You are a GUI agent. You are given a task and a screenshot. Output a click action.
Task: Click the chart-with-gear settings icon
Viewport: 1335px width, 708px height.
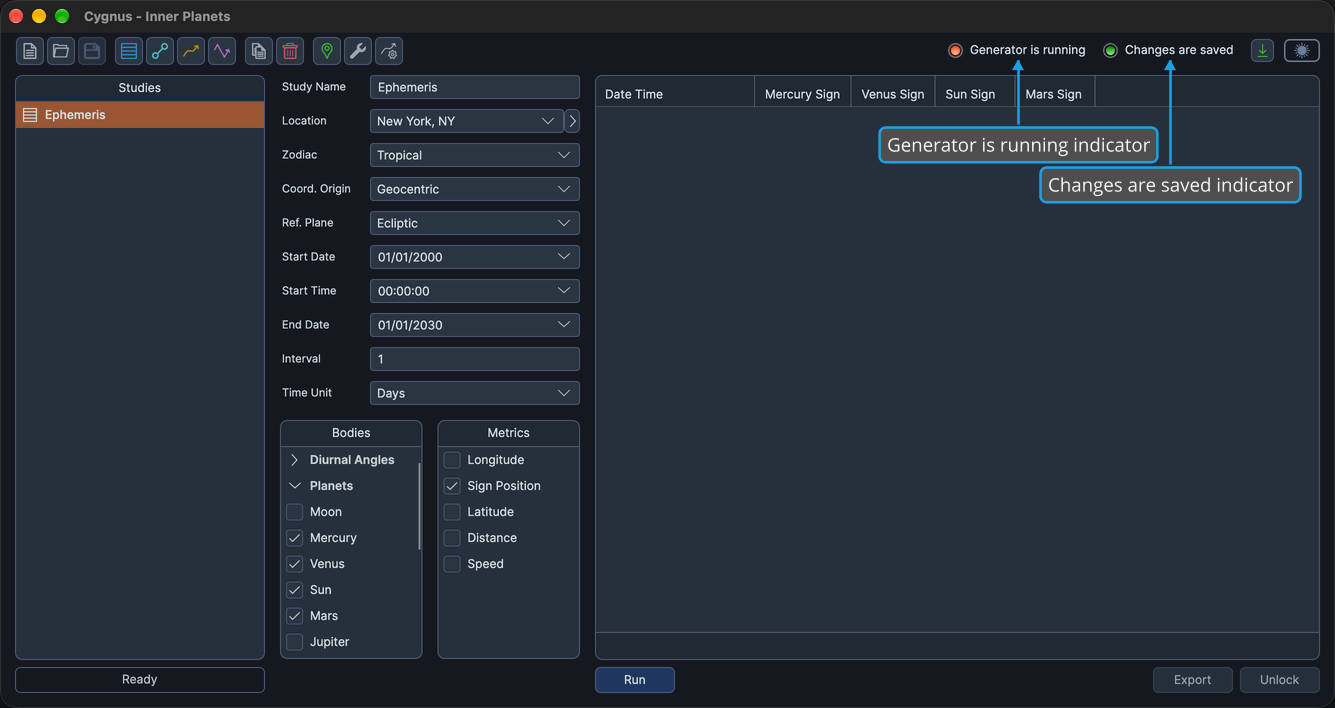[x=389, y=51]
